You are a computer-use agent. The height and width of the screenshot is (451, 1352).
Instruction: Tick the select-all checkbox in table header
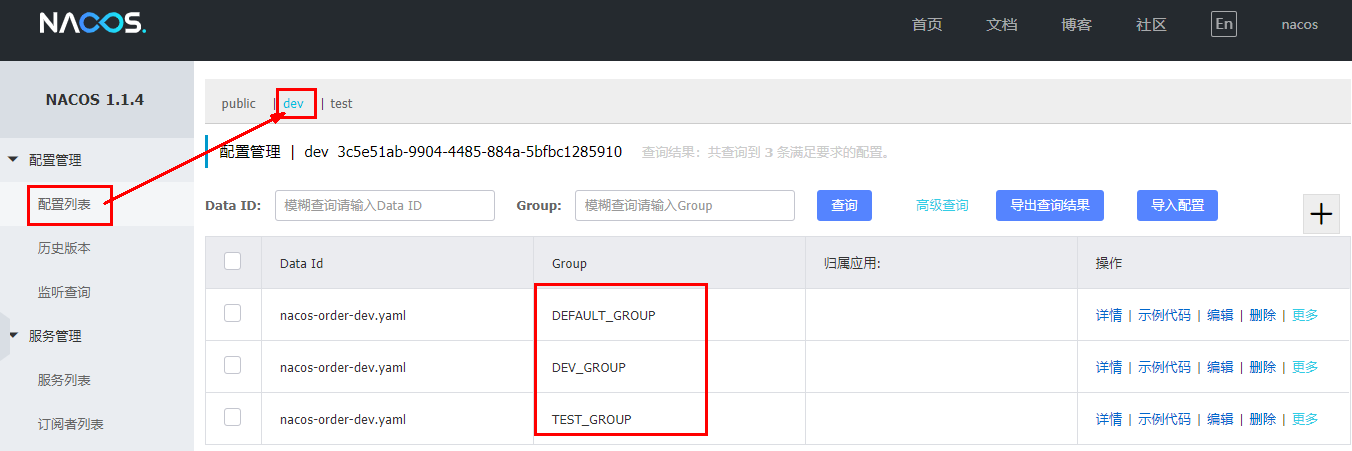[x=233, y=261]
